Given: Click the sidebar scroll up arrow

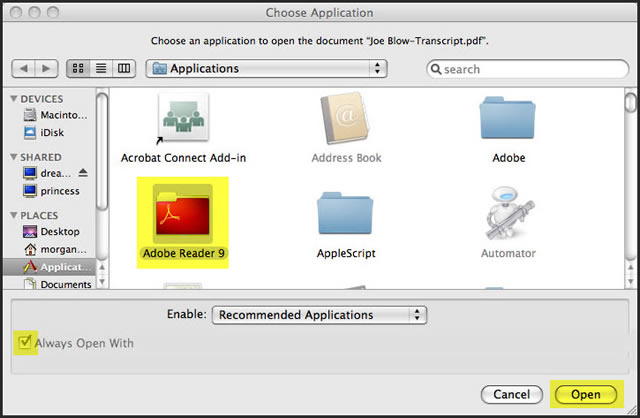Looking at the screenshot, I should (102, 268).
